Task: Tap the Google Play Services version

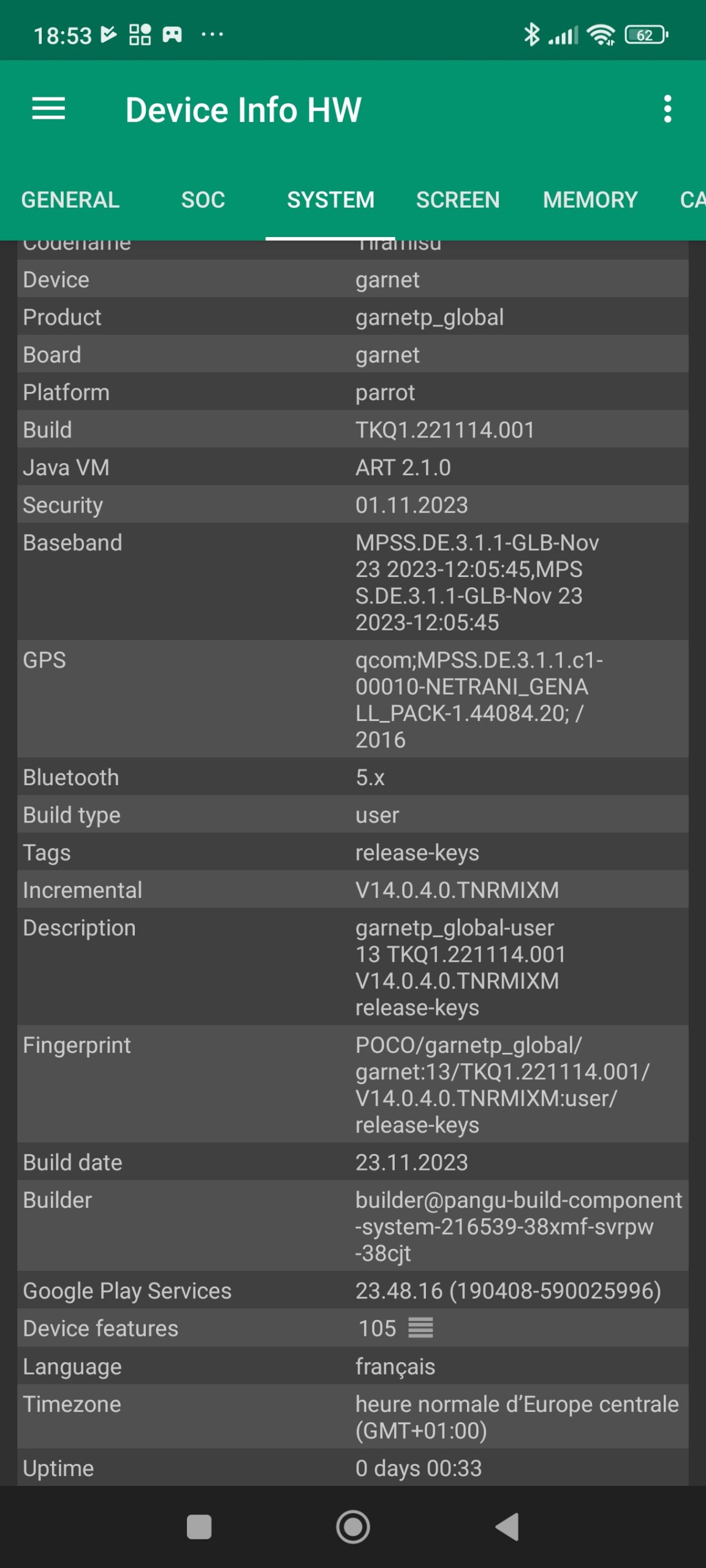Action: (508, 1291)
